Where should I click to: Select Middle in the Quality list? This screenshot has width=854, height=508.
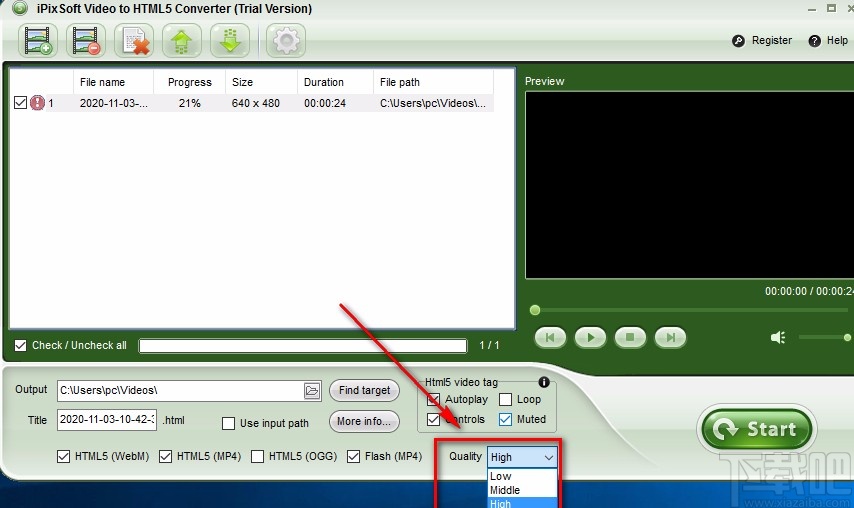(522, 490)
